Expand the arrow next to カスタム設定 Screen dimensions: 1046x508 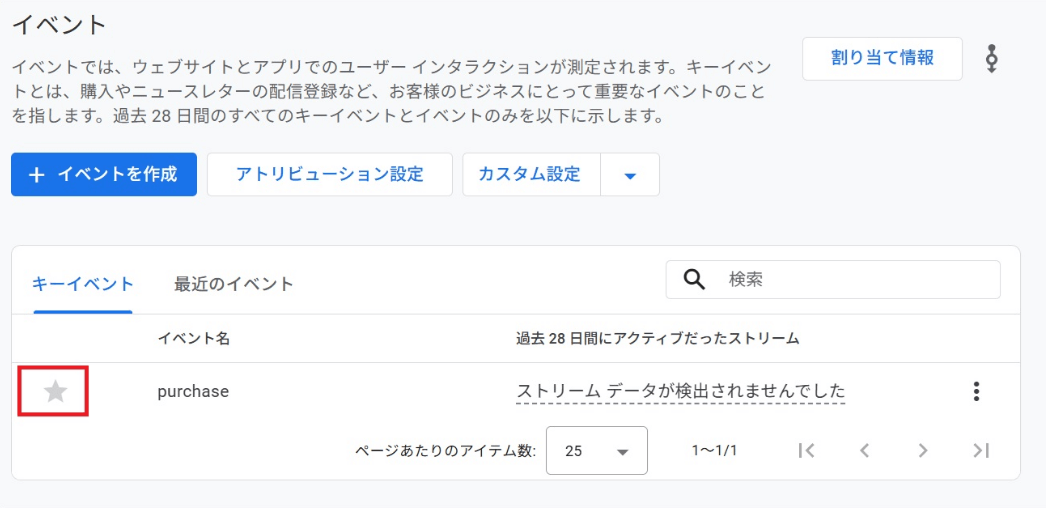pyautogui.click(x=630, y=175)
